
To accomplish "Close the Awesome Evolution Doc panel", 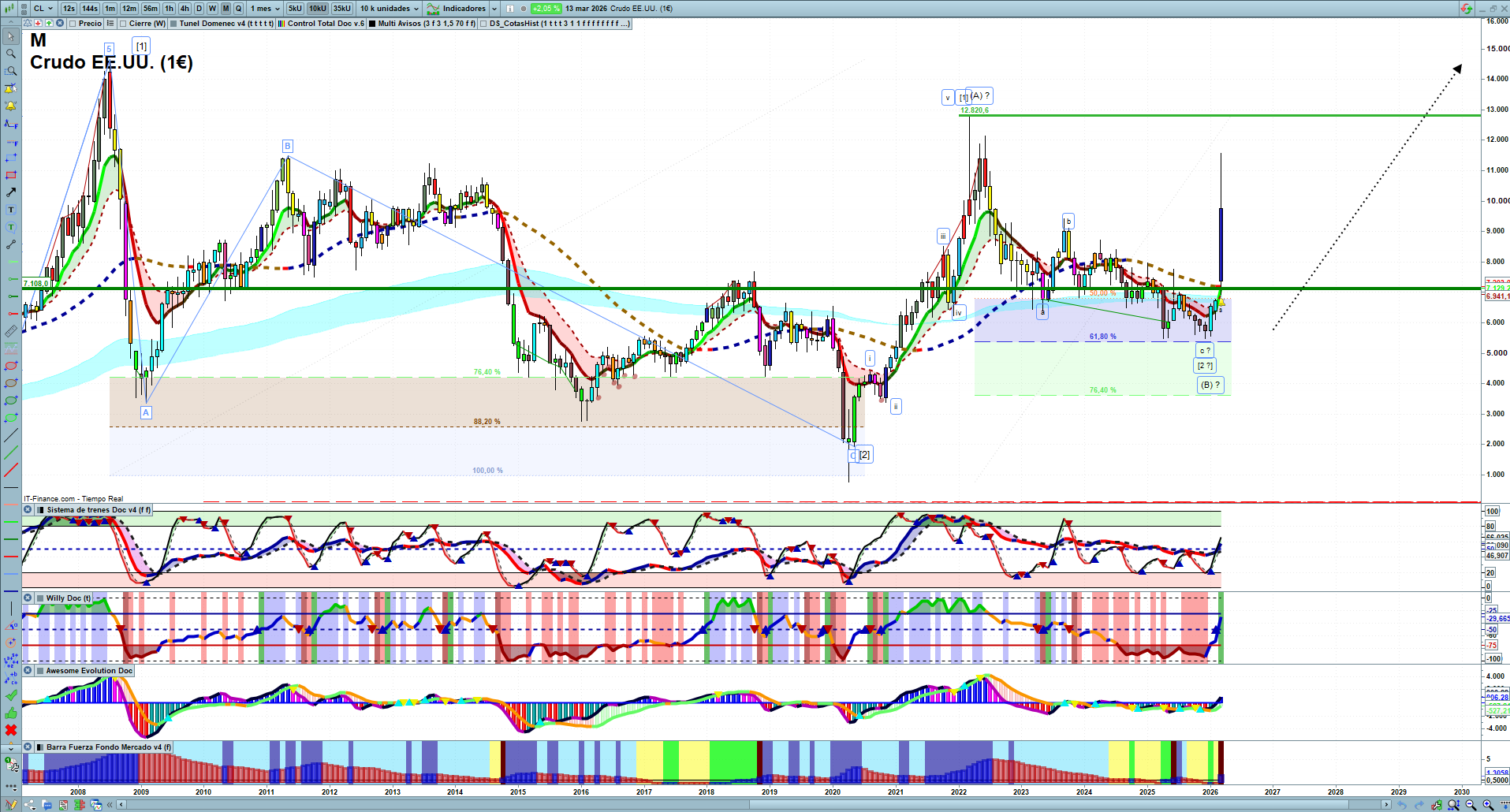I will pyautogui.click(x=28, y=671).
